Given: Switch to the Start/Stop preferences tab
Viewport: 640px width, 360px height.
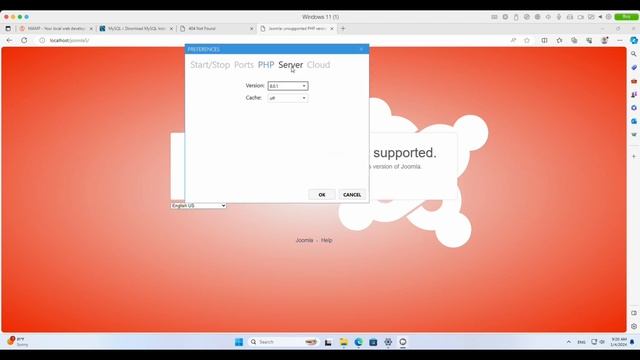Looking at the screenshot, I should pos(210,65).
